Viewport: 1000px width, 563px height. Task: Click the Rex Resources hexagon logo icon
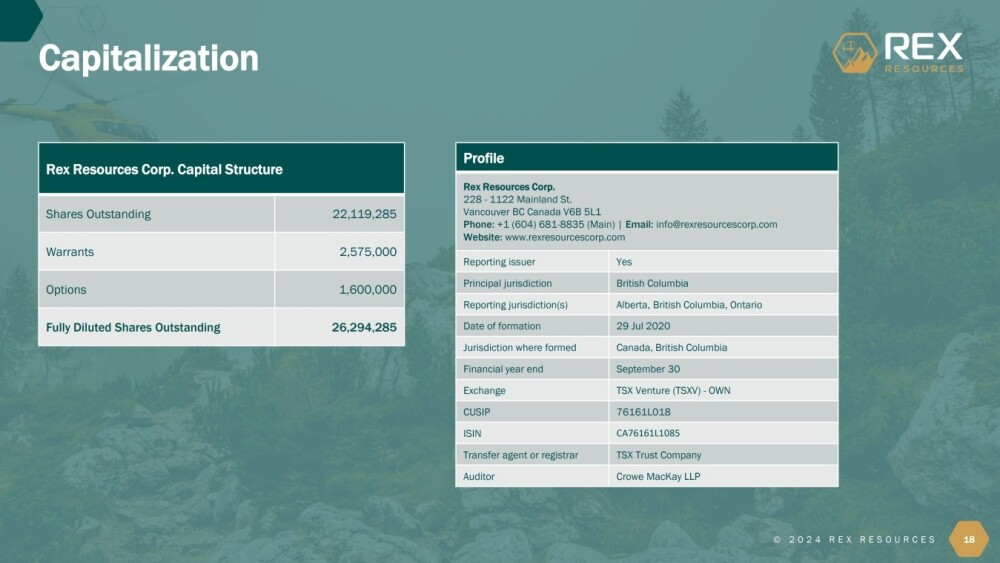(855, 53)
